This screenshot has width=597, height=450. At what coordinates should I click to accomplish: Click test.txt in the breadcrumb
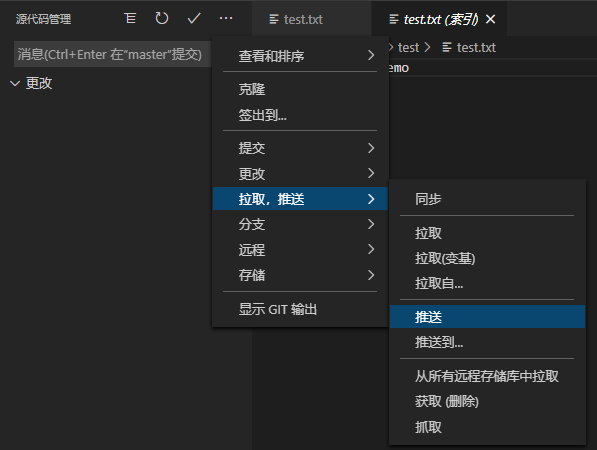coord(476,48)
